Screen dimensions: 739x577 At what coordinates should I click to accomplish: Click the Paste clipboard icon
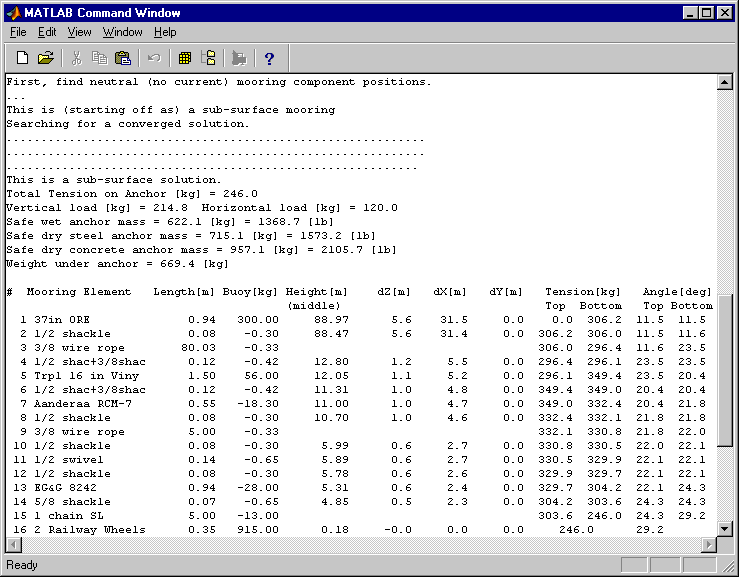(x=123, y=58)
